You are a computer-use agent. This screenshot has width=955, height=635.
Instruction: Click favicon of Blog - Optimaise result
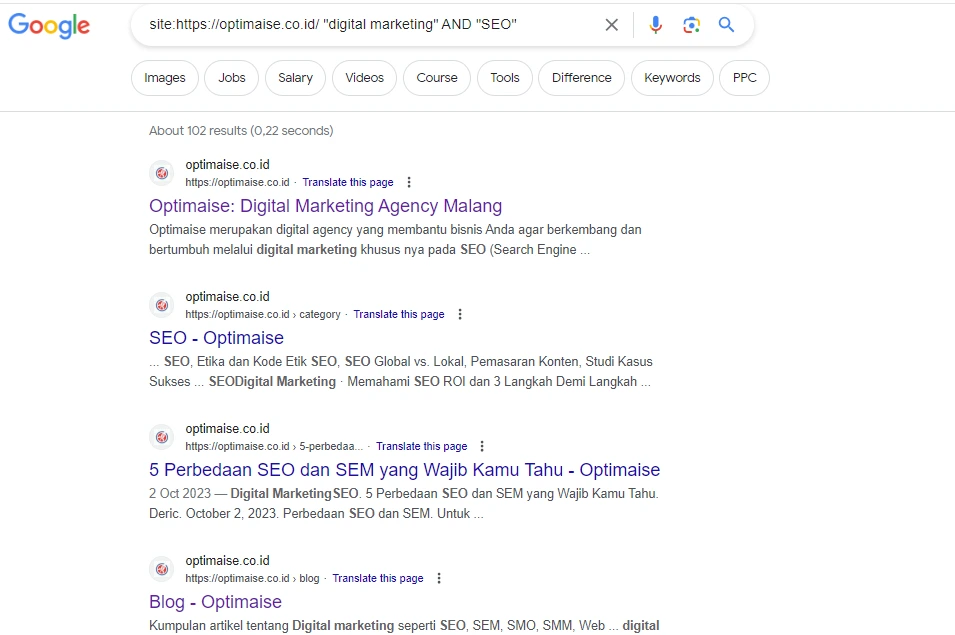pyautogui.click(x=162, y=570)
